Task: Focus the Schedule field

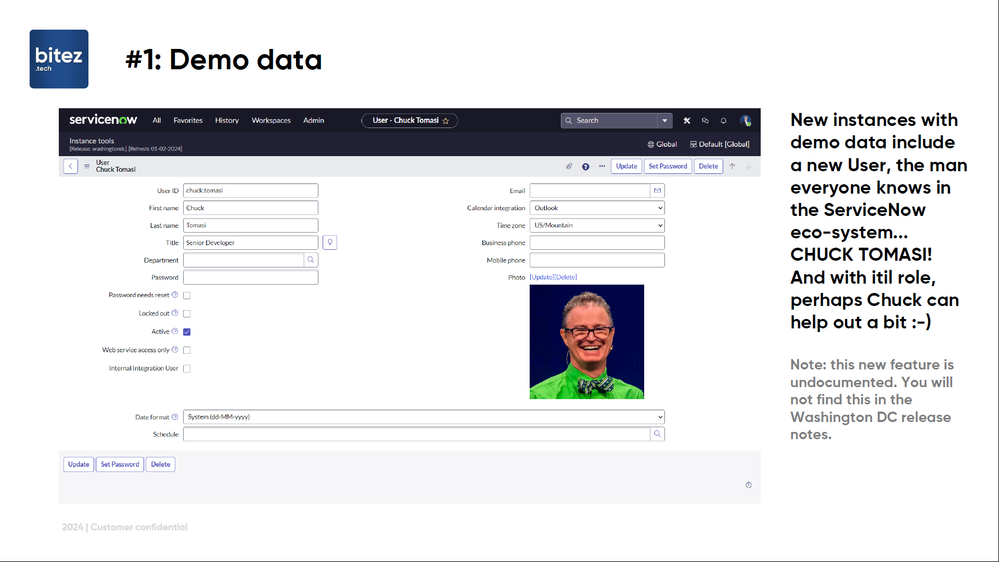Action: 417,434
